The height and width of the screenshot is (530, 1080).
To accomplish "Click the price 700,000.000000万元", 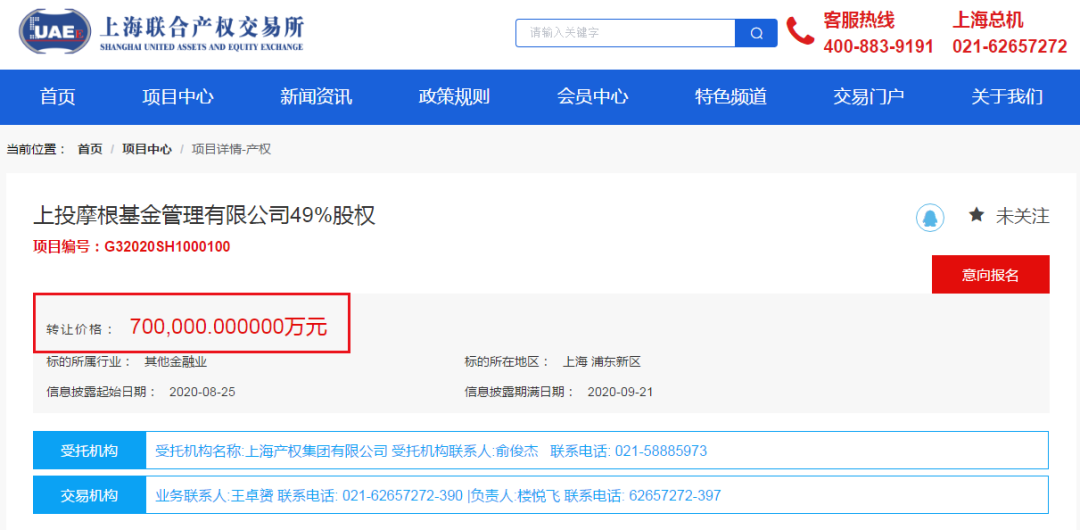I will click(x=228, y=327).
